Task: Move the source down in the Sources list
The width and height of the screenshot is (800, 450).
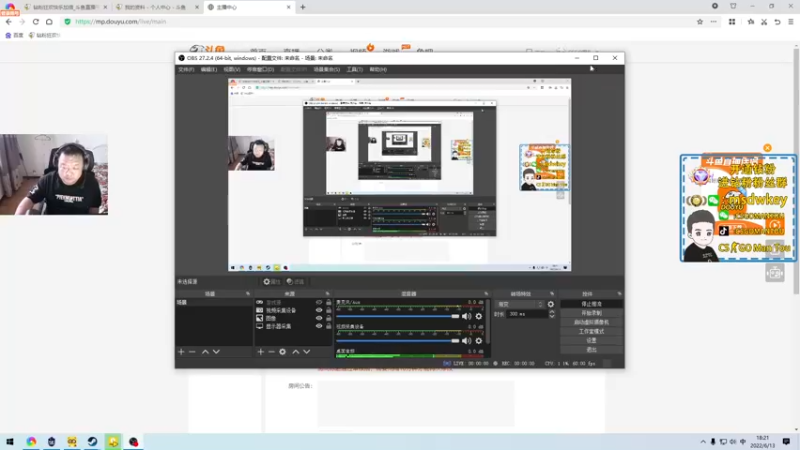Action: point(307,352)
